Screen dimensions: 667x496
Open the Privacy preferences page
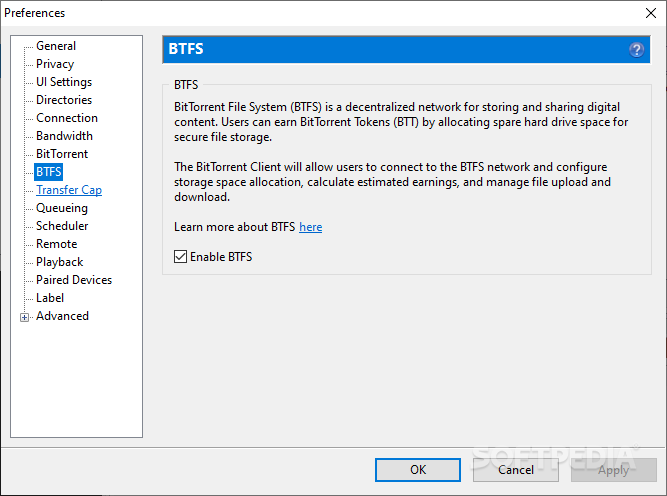[55, 64]
